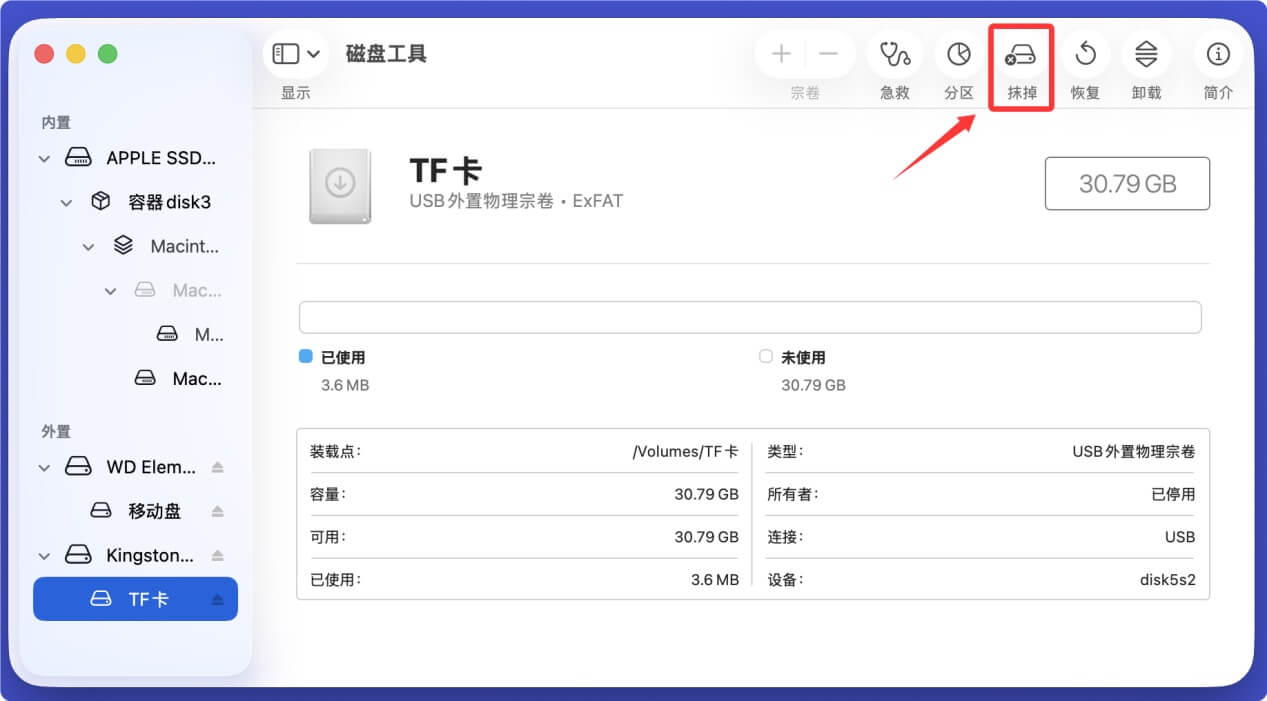Eject the WD Elements drive
The height and width of the screenshot is (701, 1267).
coord(219,466)
